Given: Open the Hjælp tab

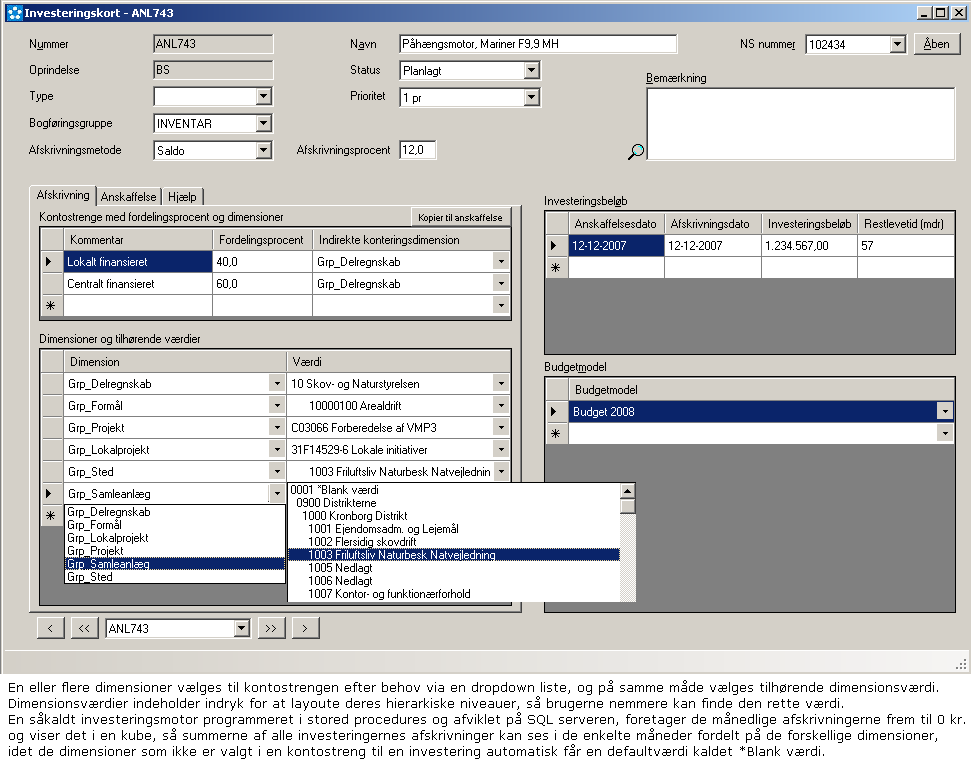Looking at the screenshot, I should [182, 197].
